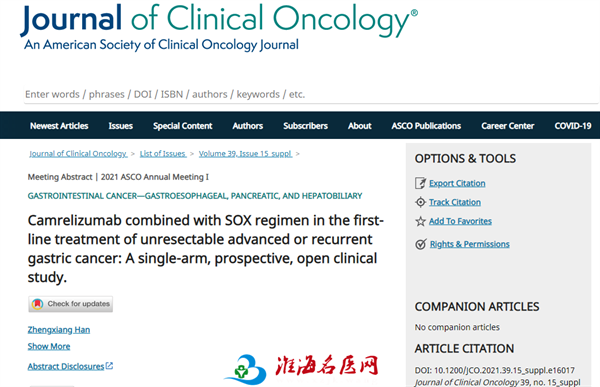Open the Issues menu
This screenshot has height=387, width=600.
click(x=121, y=126)
